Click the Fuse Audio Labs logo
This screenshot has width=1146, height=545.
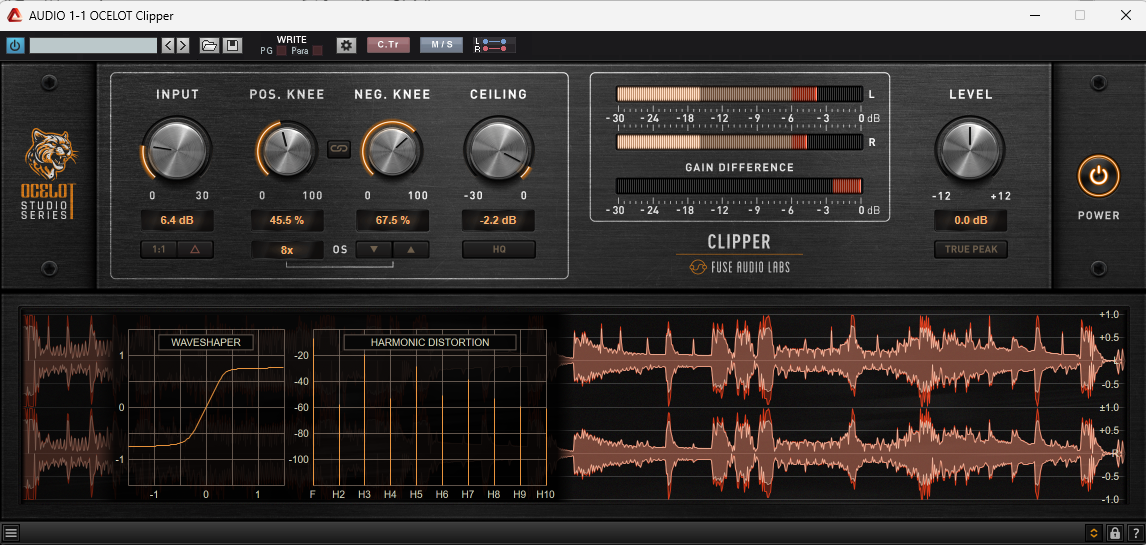739,267
